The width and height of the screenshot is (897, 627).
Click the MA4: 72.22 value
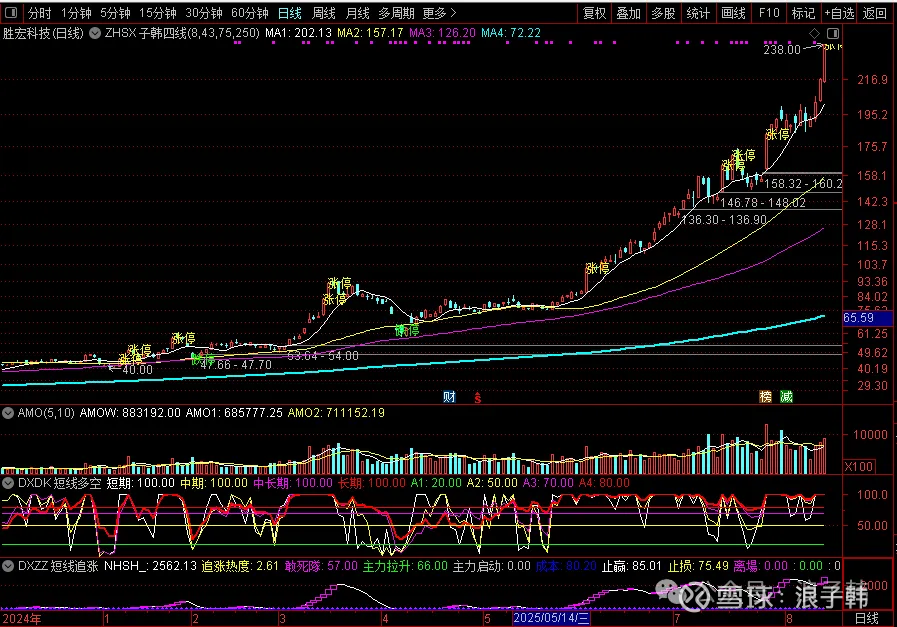coord(511,33)
